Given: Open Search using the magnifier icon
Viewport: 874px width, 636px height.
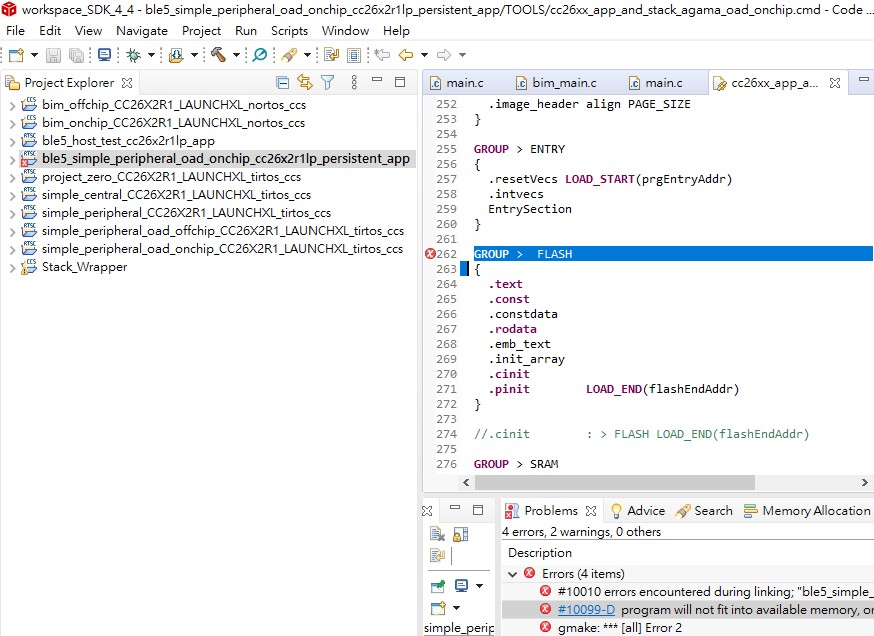Looking at the screenshot, I should (261, 55).
